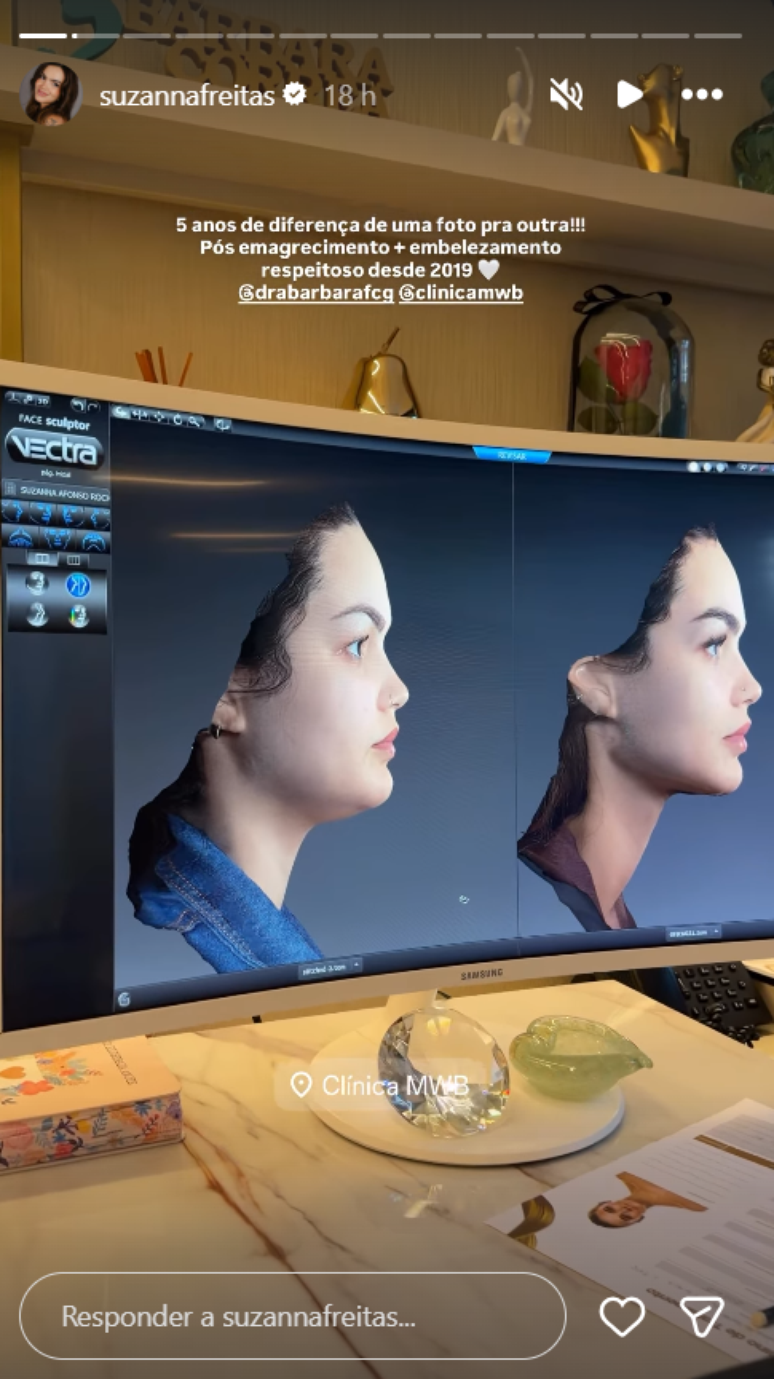Unmute the story audio
The width and height of the screenshot is (774, 1379).
566,95
